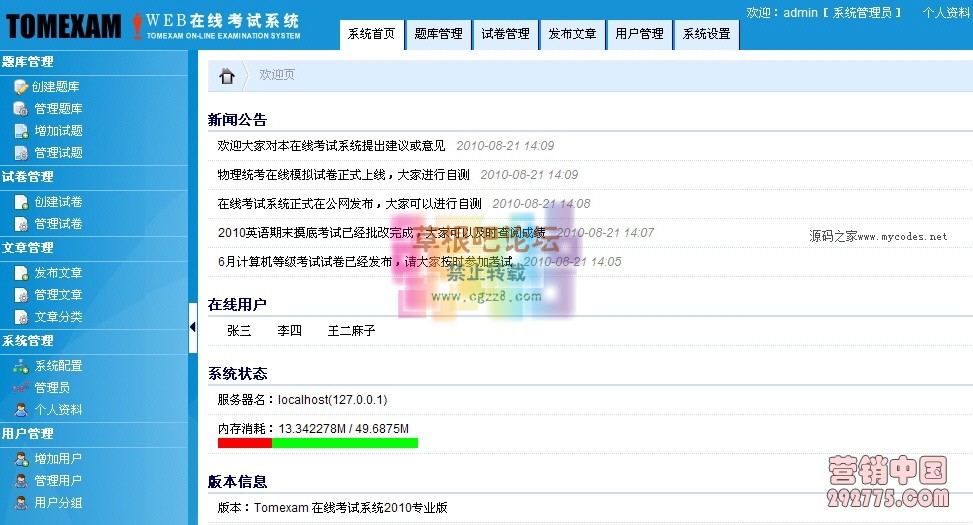Open news 在线考试系统正式在公网发布

tap(349, 204)
